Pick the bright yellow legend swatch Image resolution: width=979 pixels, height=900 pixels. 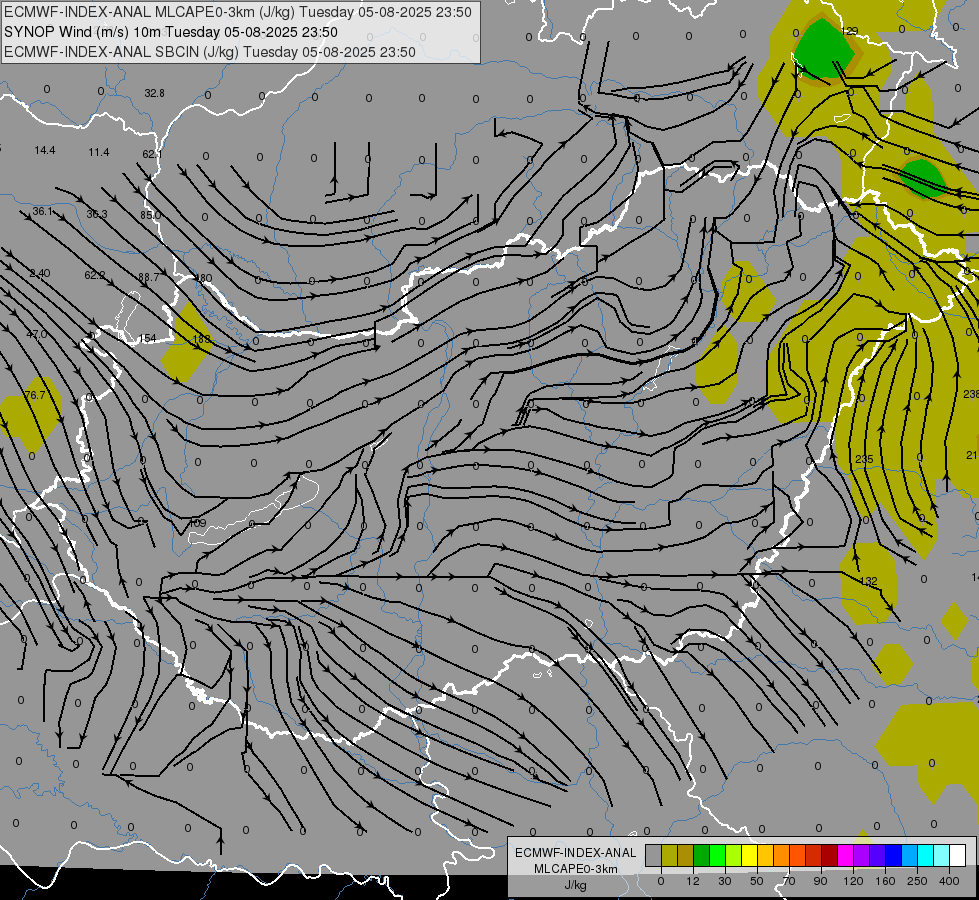(749, 856)
